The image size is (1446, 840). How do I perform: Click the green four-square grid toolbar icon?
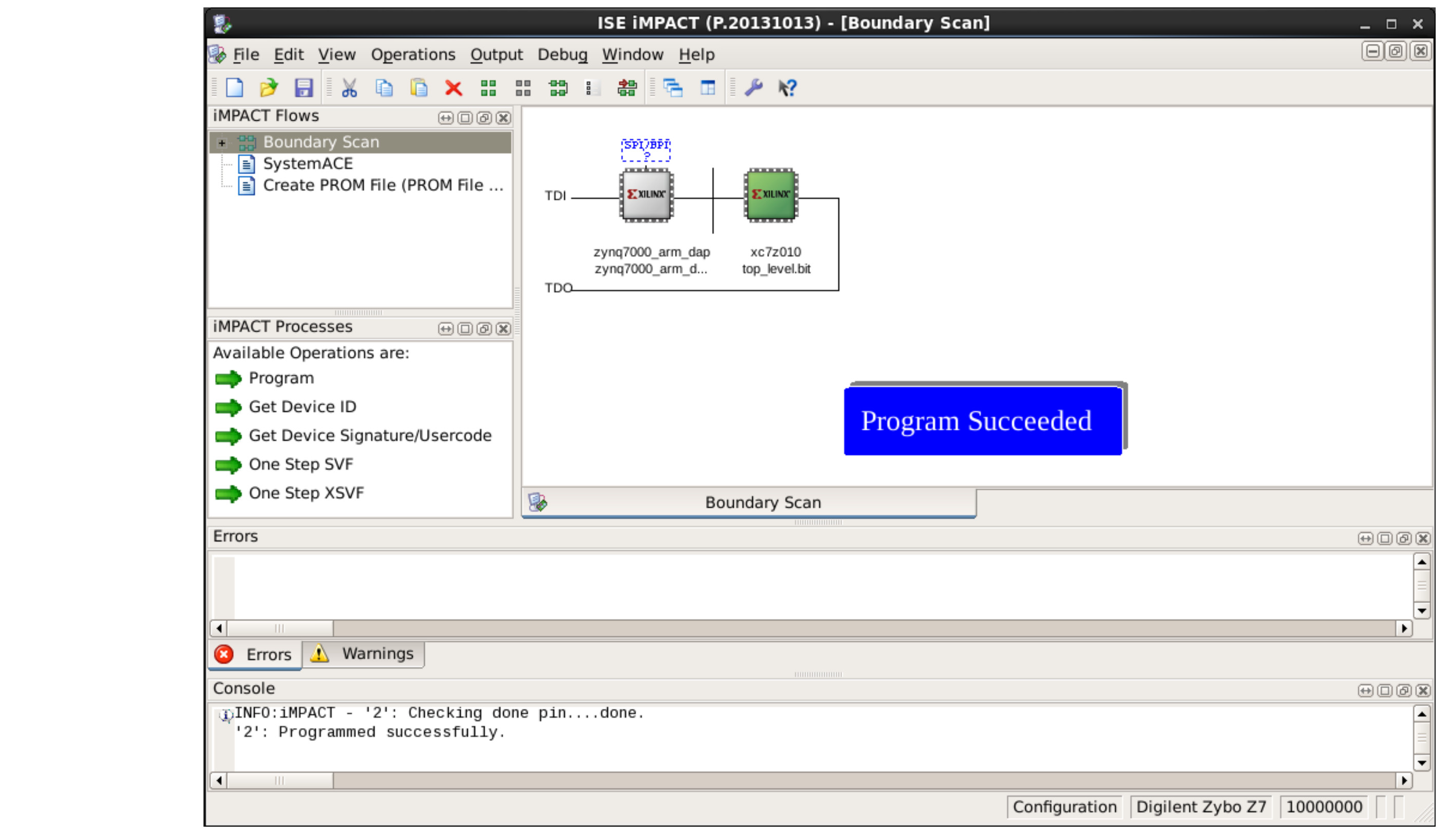tap(488, 88)
